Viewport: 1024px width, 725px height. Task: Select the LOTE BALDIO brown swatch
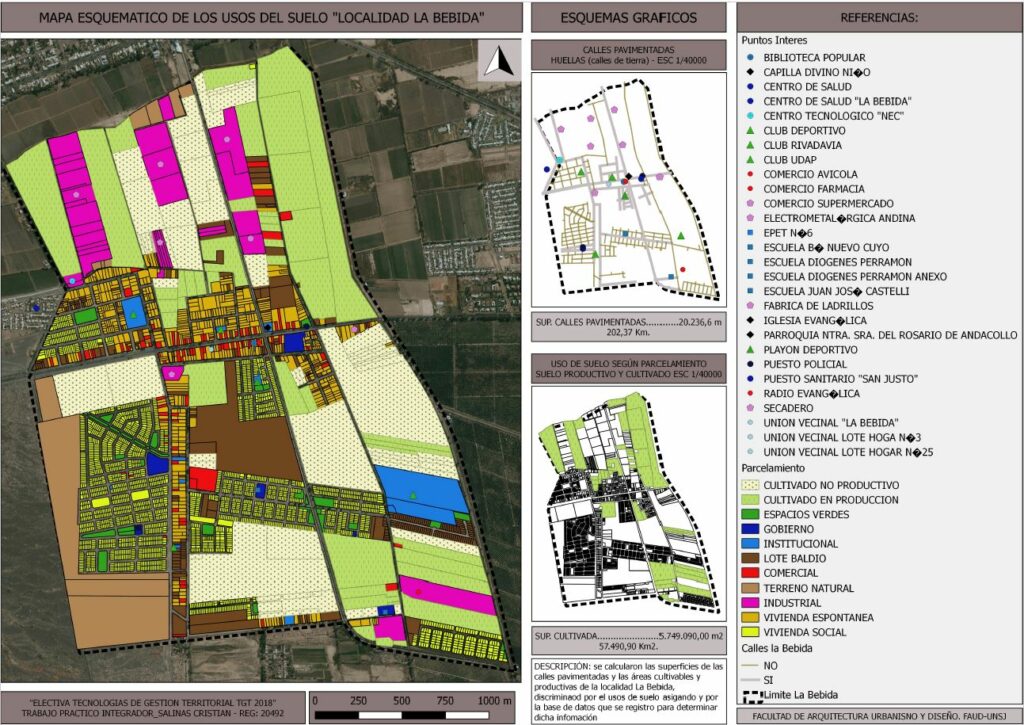tap(750, 558)
